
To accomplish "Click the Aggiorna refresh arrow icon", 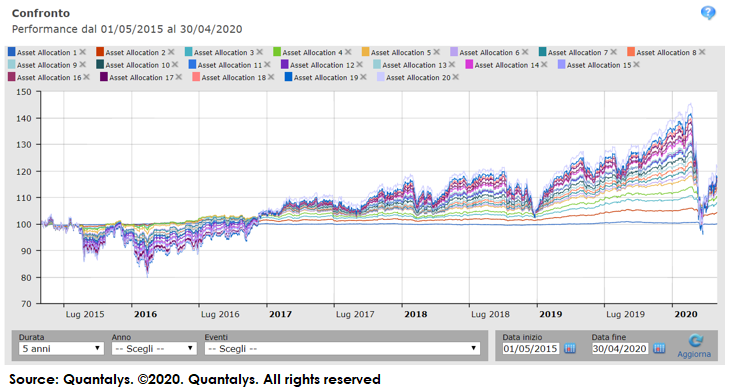I will pos(695,341).
